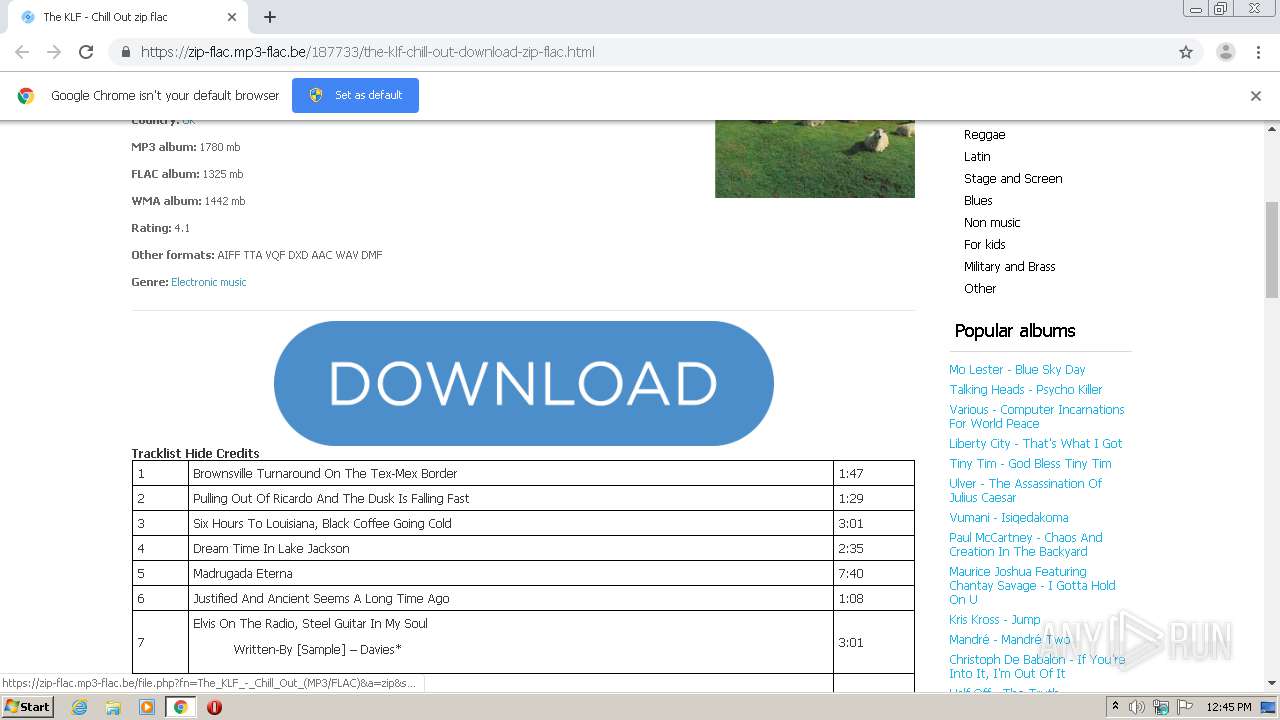Switch to Chrome in the taskbar
Viewport: 1280px width, 720px height.
[x=180, y=707]
